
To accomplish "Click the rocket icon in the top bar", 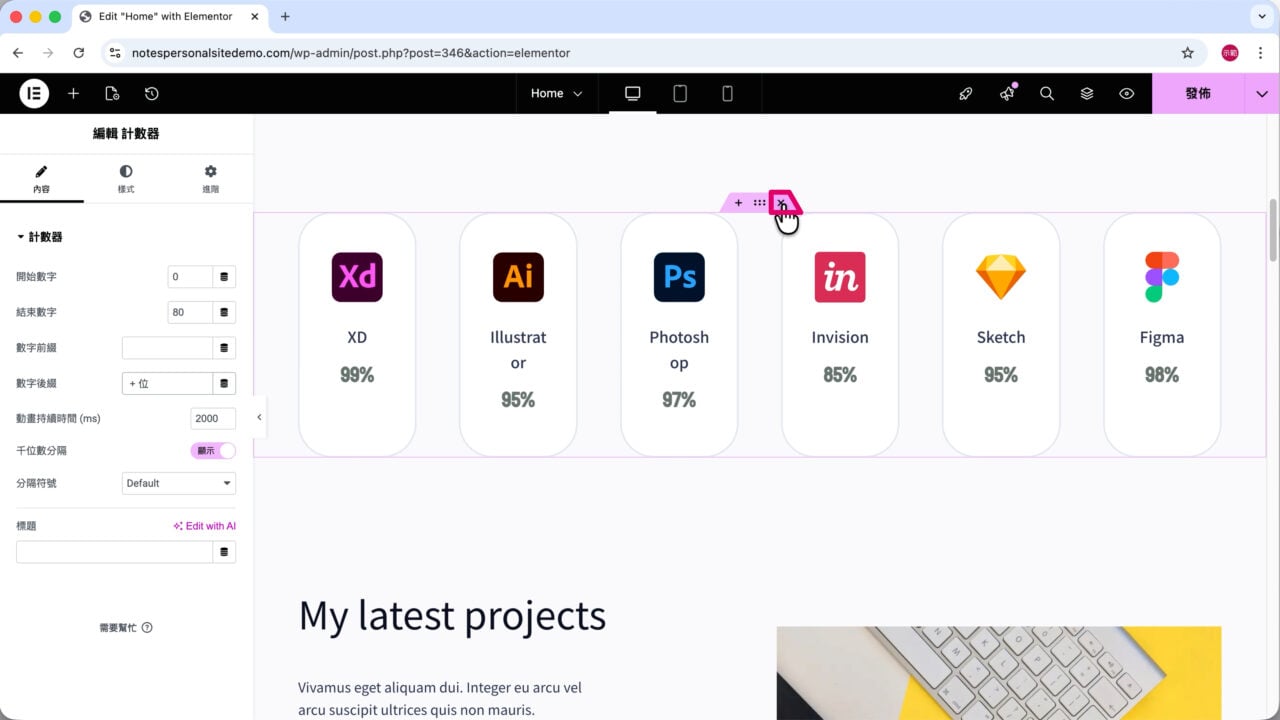I will point(965,93).
